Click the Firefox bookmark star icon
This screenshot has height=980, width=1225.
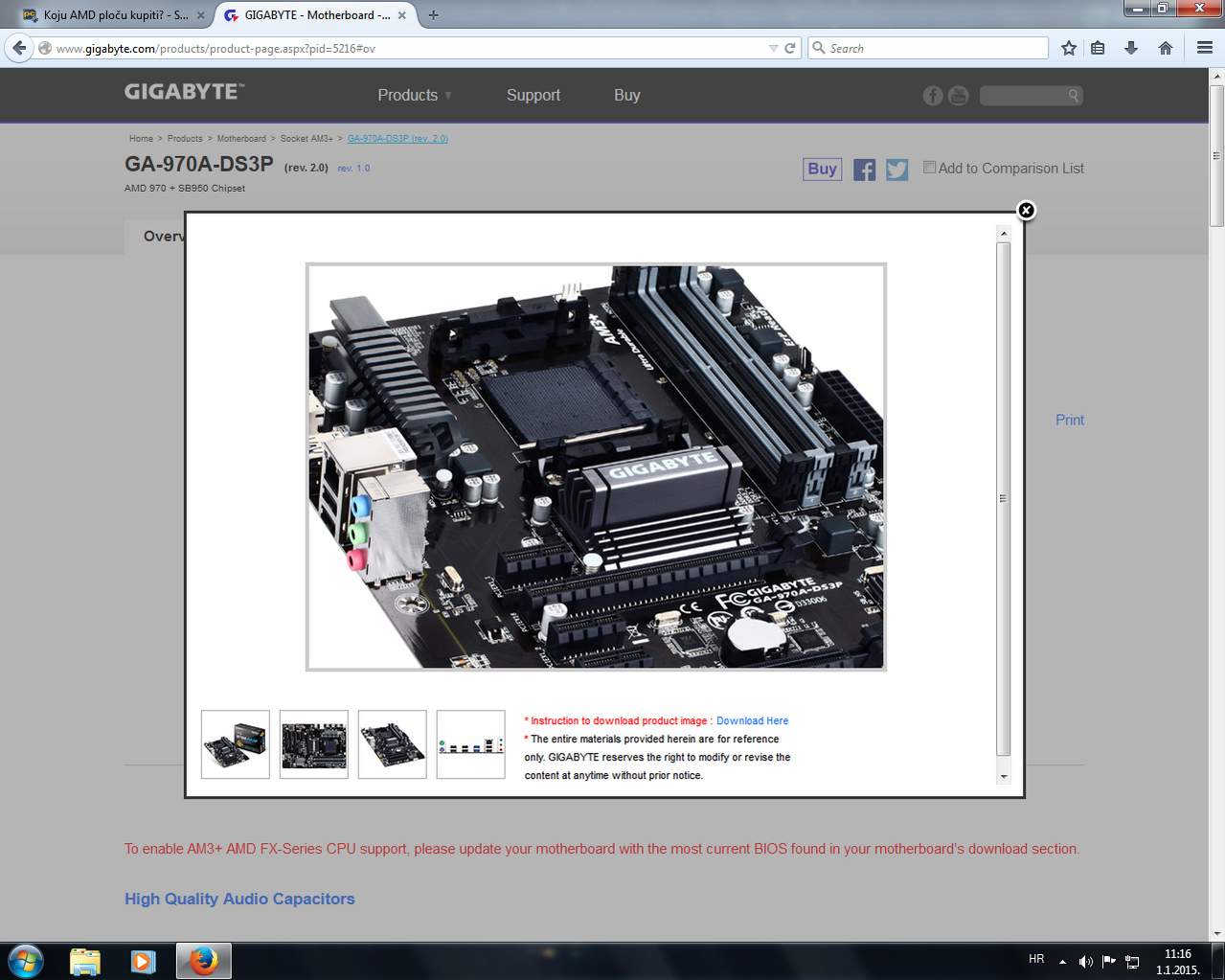point(1069,48)
